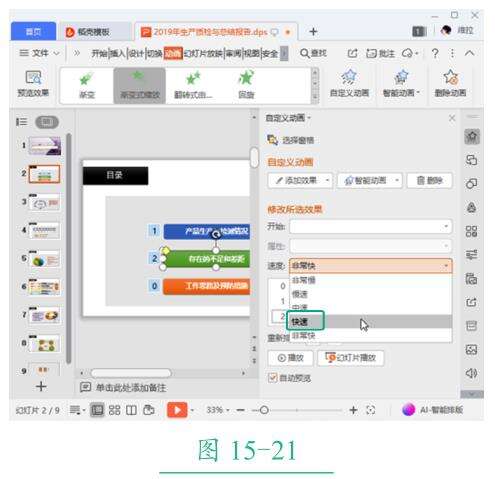Collapse the ribbon with the up caret
Screen dimensions: 495x479
(x=469, y=53)
